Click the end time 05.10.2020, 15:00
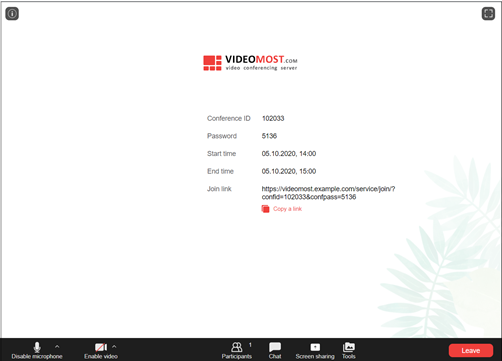The image size is (502, 361). [x=289, y=171]
